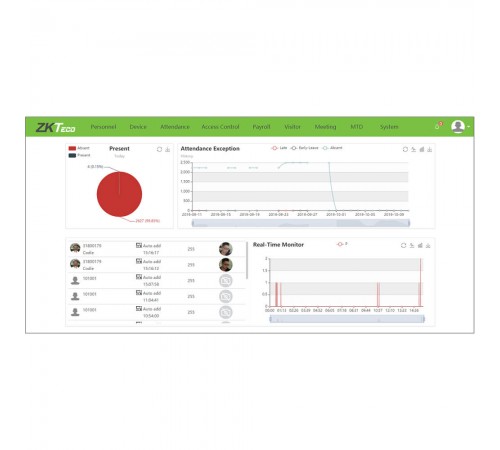Click the first captured face photo thumbnail
The image size is (500, 450).
click(x=226, y=249)
